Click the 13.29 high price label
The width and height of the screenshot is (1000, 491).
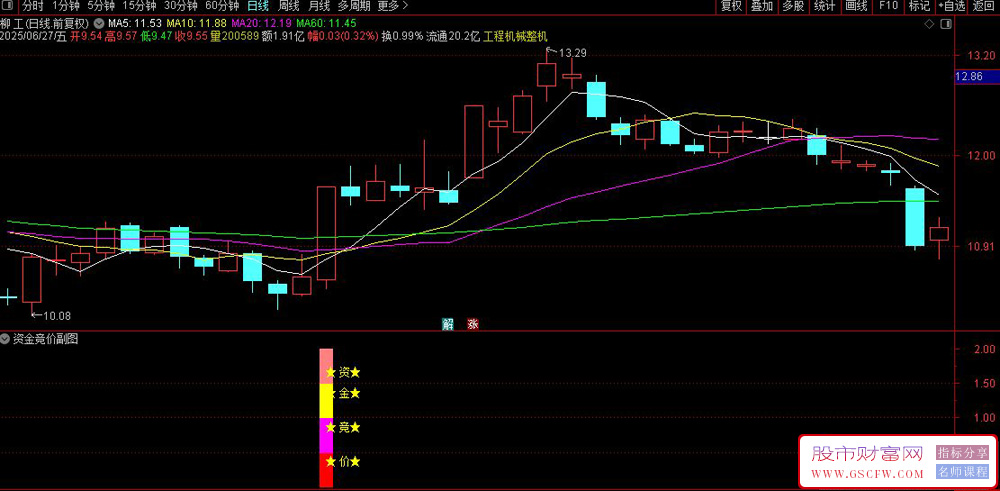click(573, 53)
